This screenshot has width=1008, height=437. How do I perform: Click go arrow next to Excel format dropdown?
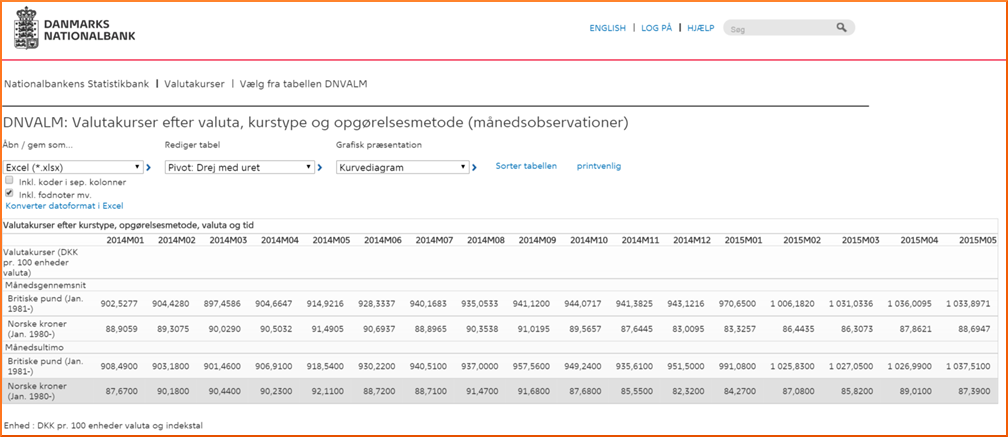point(153,167)
